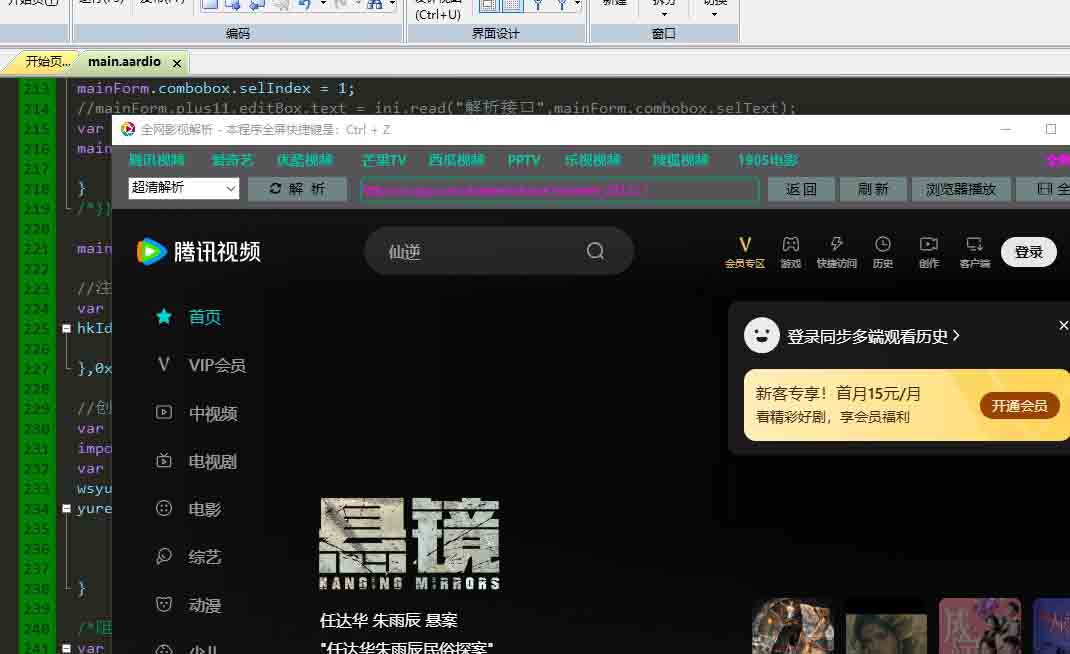The width and height of the screenshot is (1070, 654).
Task: Click the 界面设计 ribbon group label
Action: click(x=495, y=33)
